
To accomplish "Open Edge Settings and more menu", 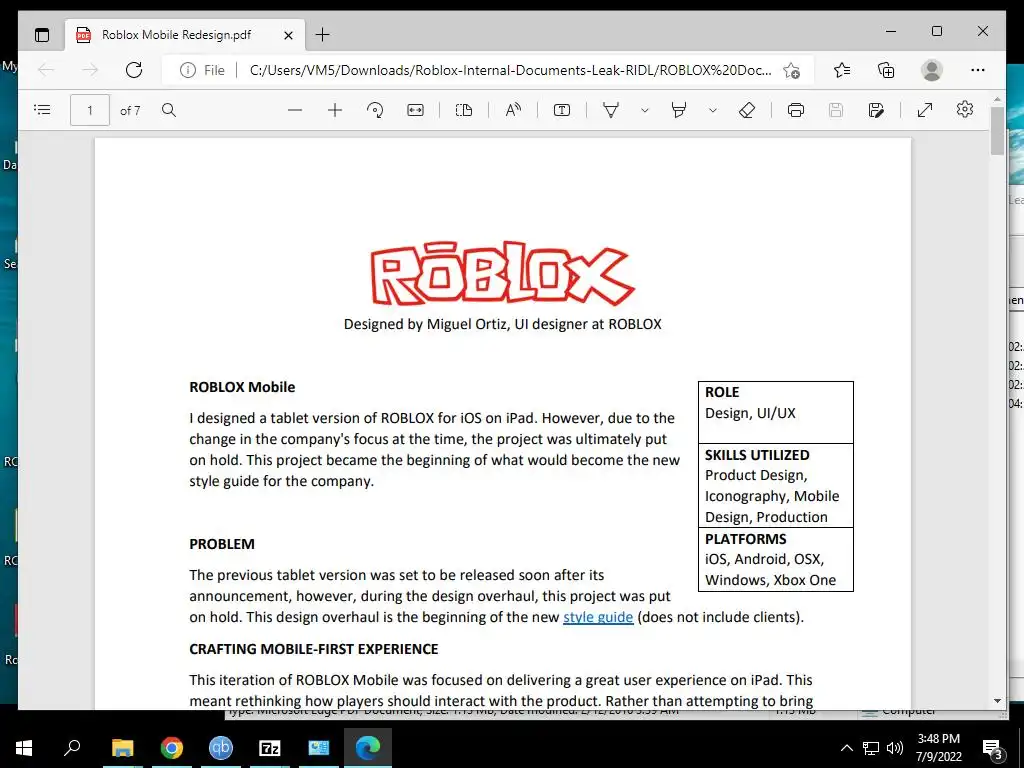I will tap(978, 70).
